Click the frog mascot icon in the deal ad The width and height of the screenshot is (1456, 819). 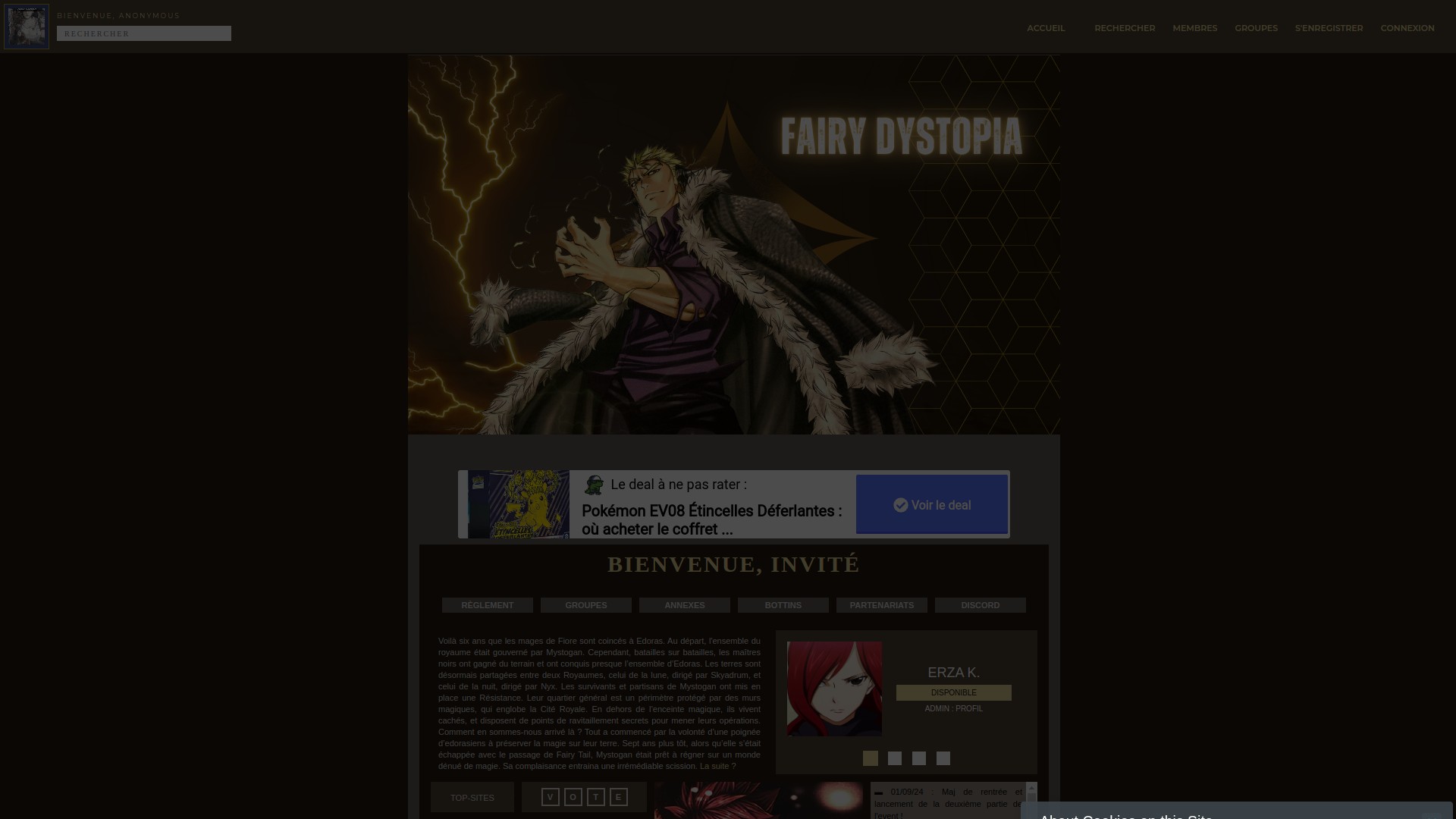pos(594,485)
